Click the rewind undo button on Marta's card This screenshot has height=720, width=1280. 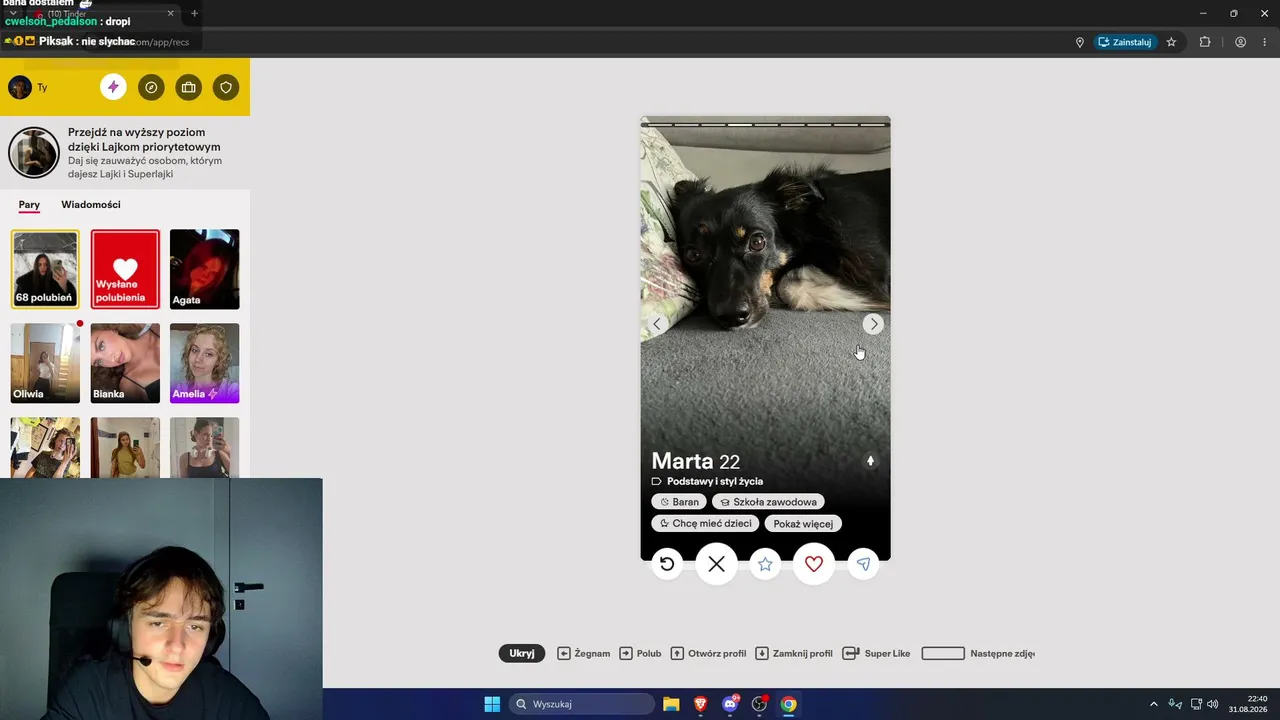[x=667, y=564]
